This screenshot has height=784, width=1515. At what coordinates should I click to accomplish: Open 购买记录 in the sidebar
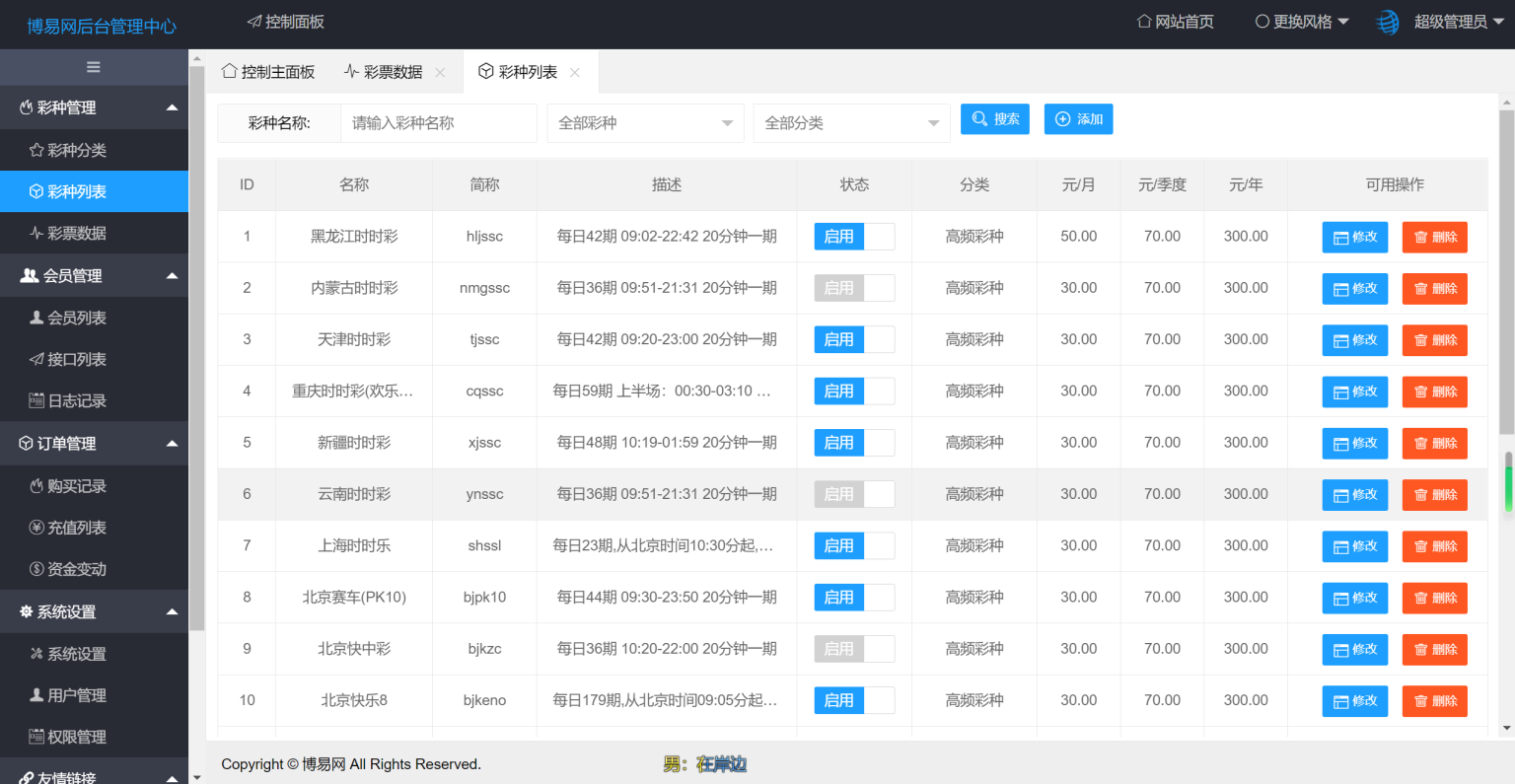tap(77, 486)
